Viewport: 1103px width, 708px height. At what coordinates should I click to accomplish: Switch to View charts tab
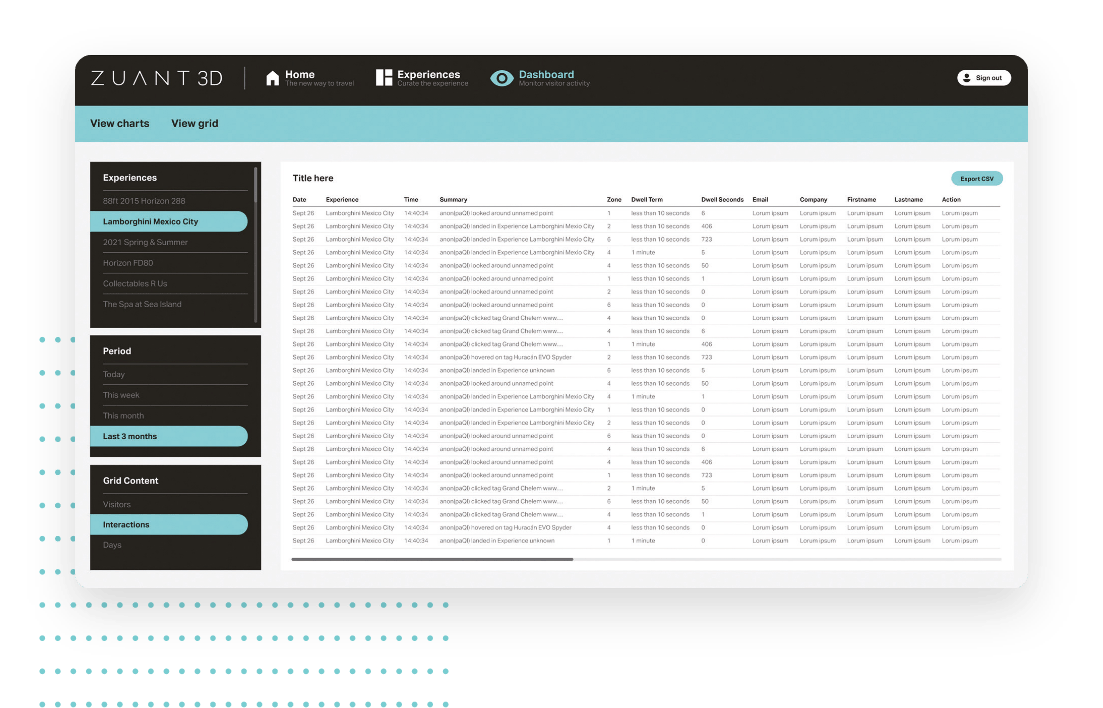(120, 124)
